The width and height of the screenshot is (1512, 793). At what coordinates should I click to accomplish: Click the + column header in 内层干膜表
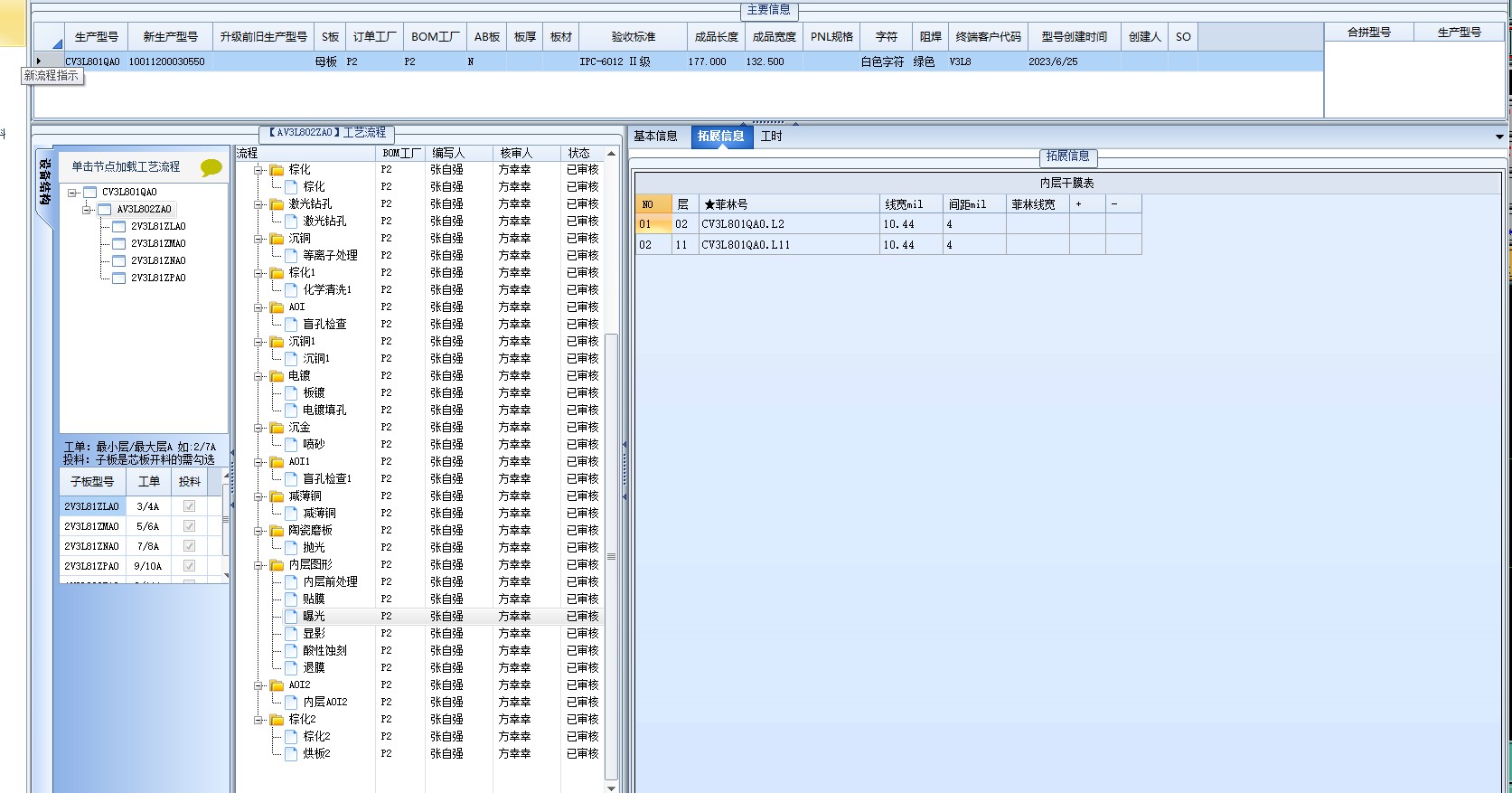coord(1087,204)
